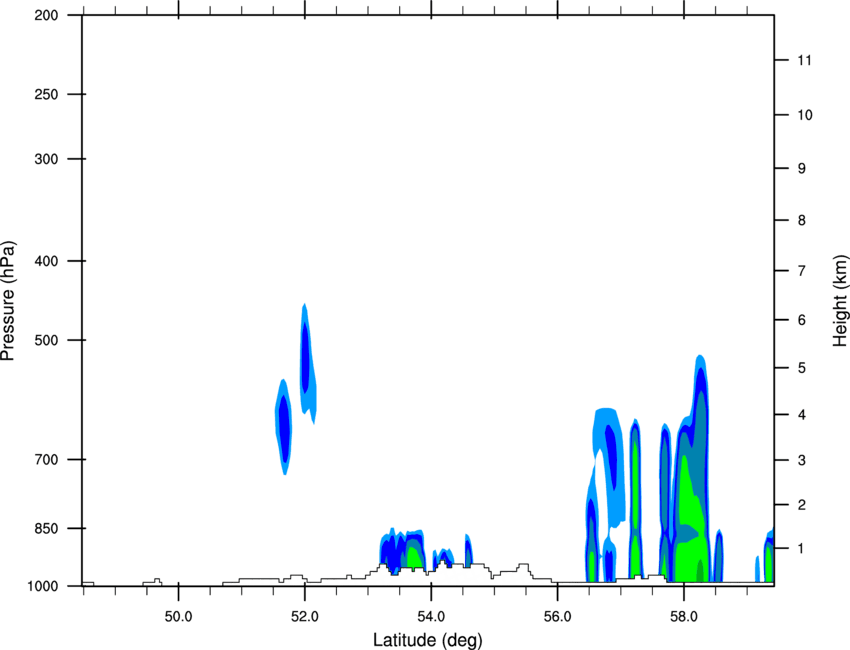This screenshot has width=850, height=650.
Task: Click the 50.0 latitude tick label
Action: pos(178,617)
